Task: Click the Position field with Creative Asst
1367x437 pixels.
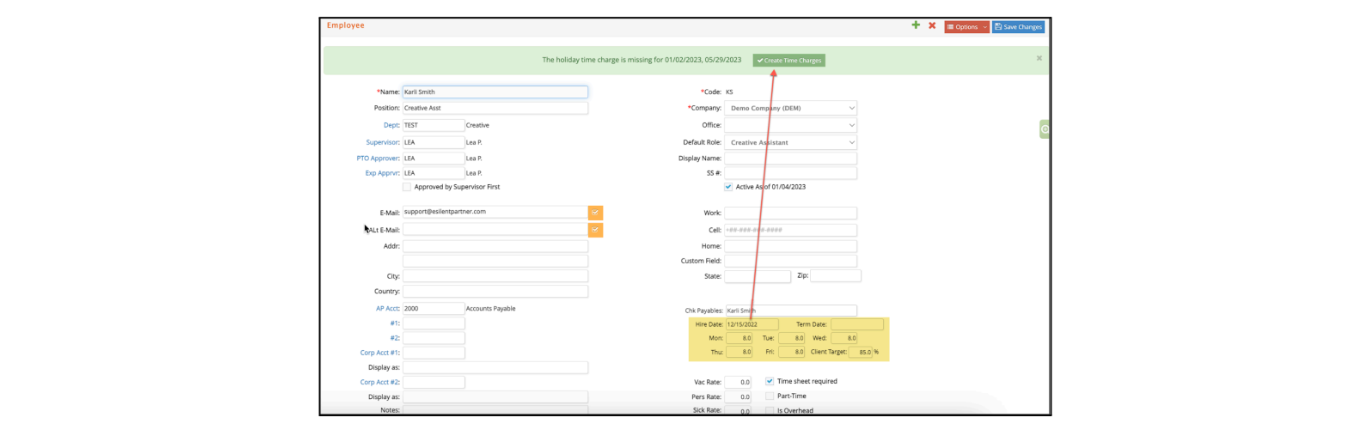Action: (x=495, y=108)
